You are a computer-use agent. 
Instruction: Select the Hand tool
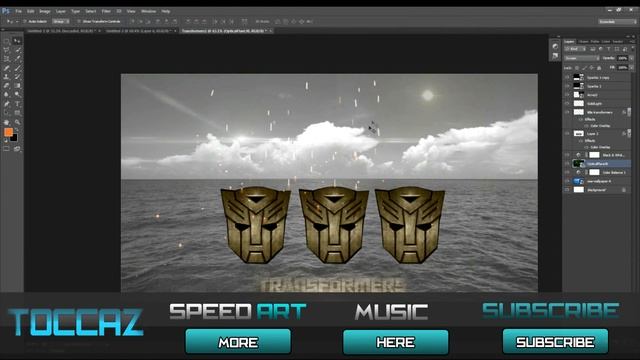tap(7, 122)
